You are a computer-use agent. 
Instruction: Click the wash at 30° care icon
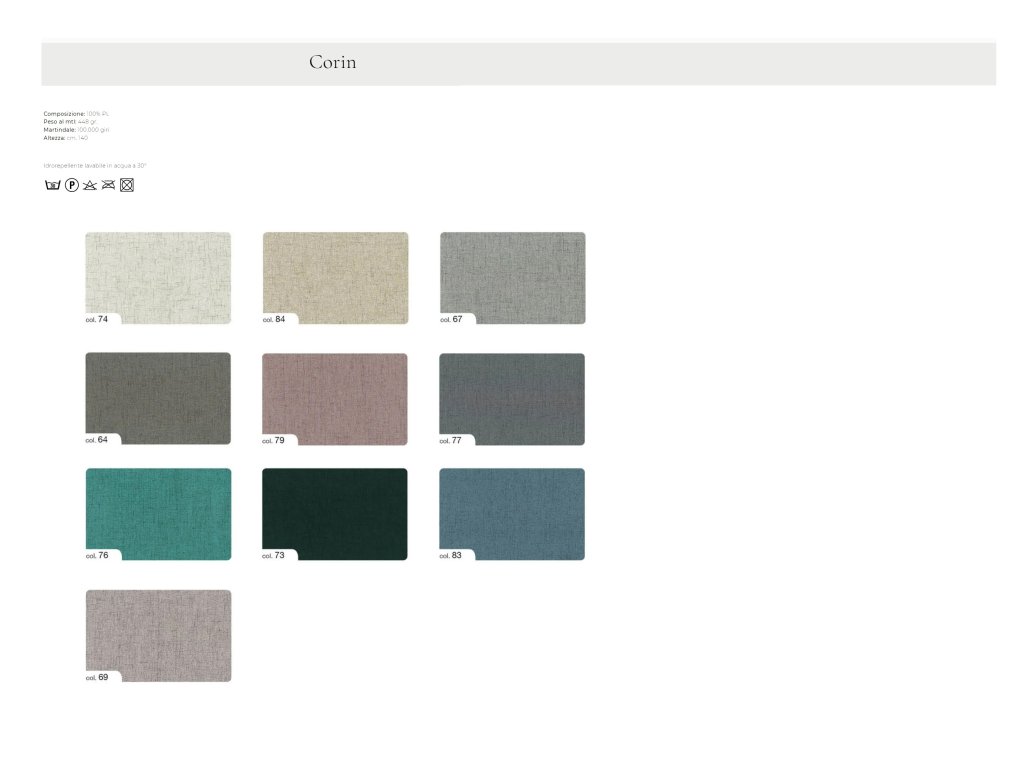pyautogui.click(x=52, y=185)
